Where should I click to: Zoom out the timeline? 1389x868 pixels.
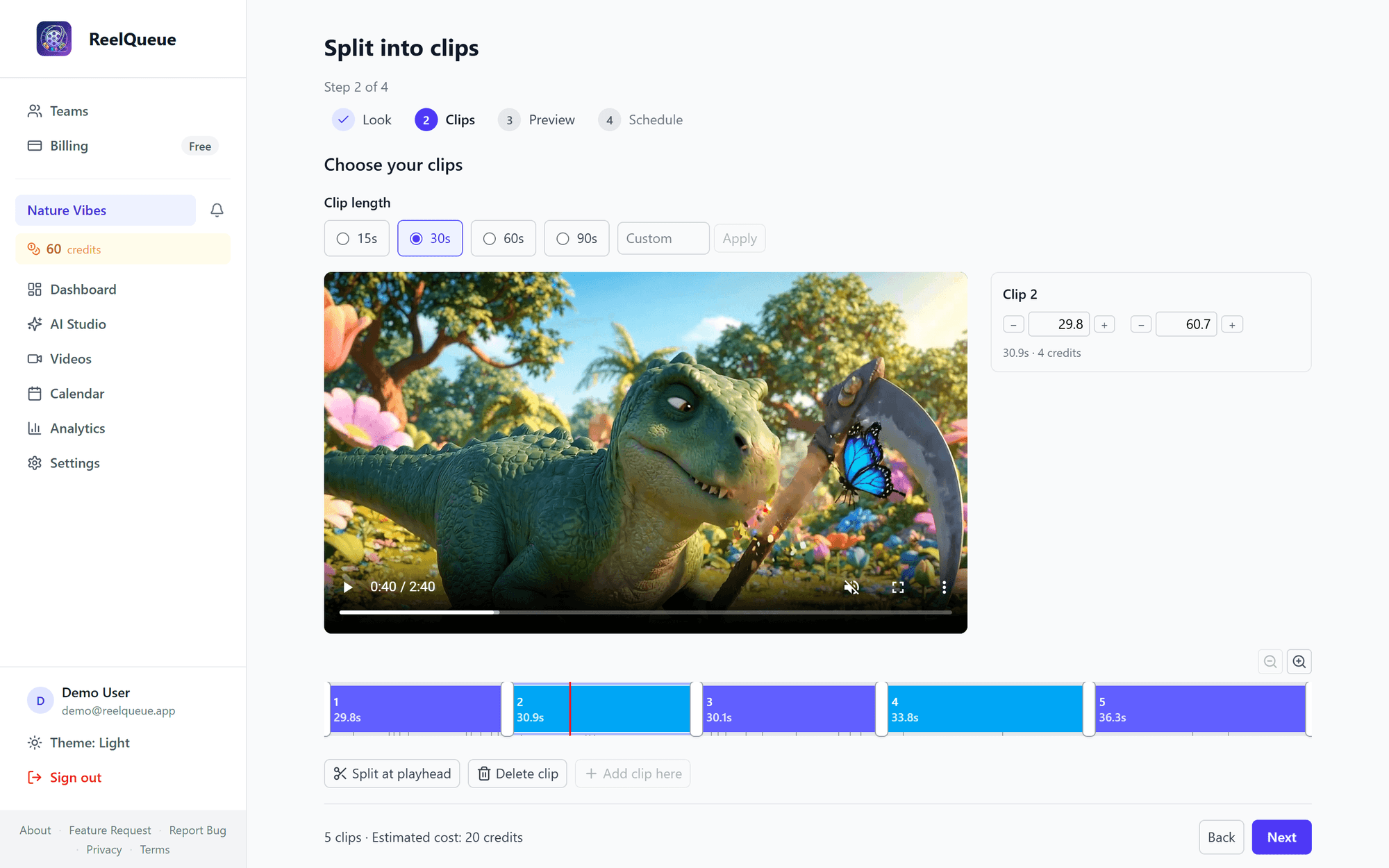pos(1270,662)
